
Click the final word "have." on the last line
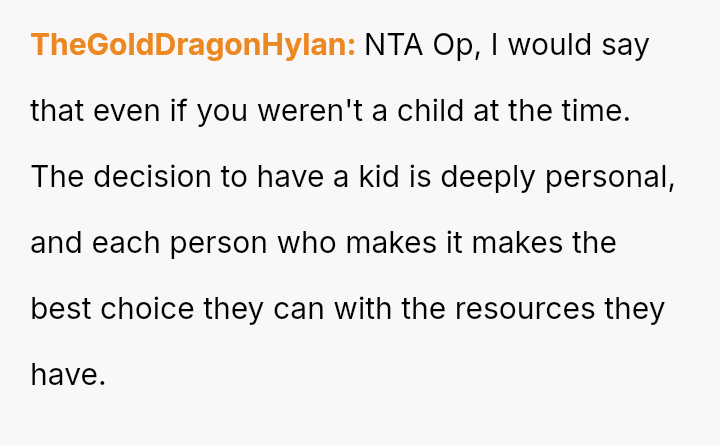tap(68, 375)
